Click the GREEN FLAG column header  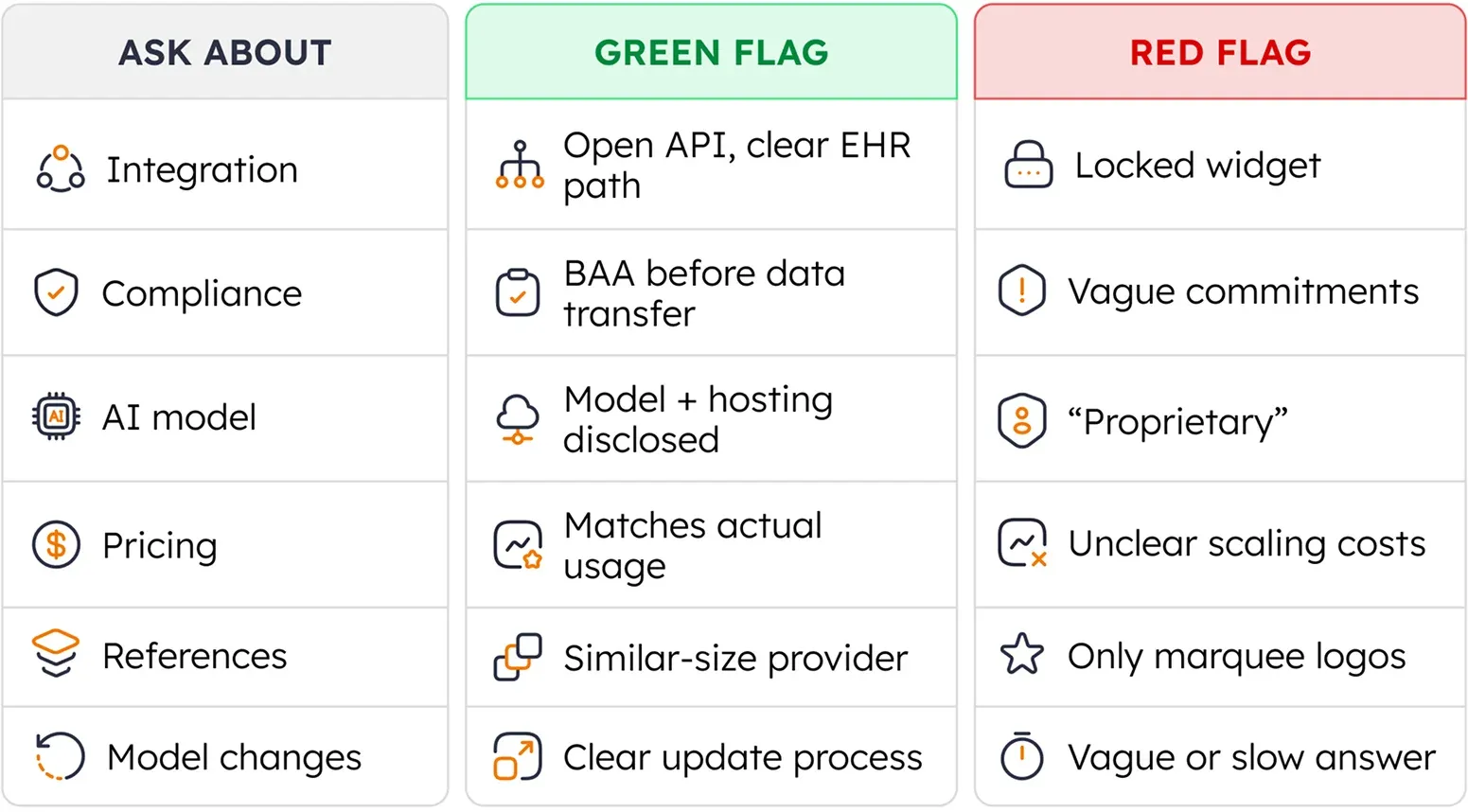(712, 52)
